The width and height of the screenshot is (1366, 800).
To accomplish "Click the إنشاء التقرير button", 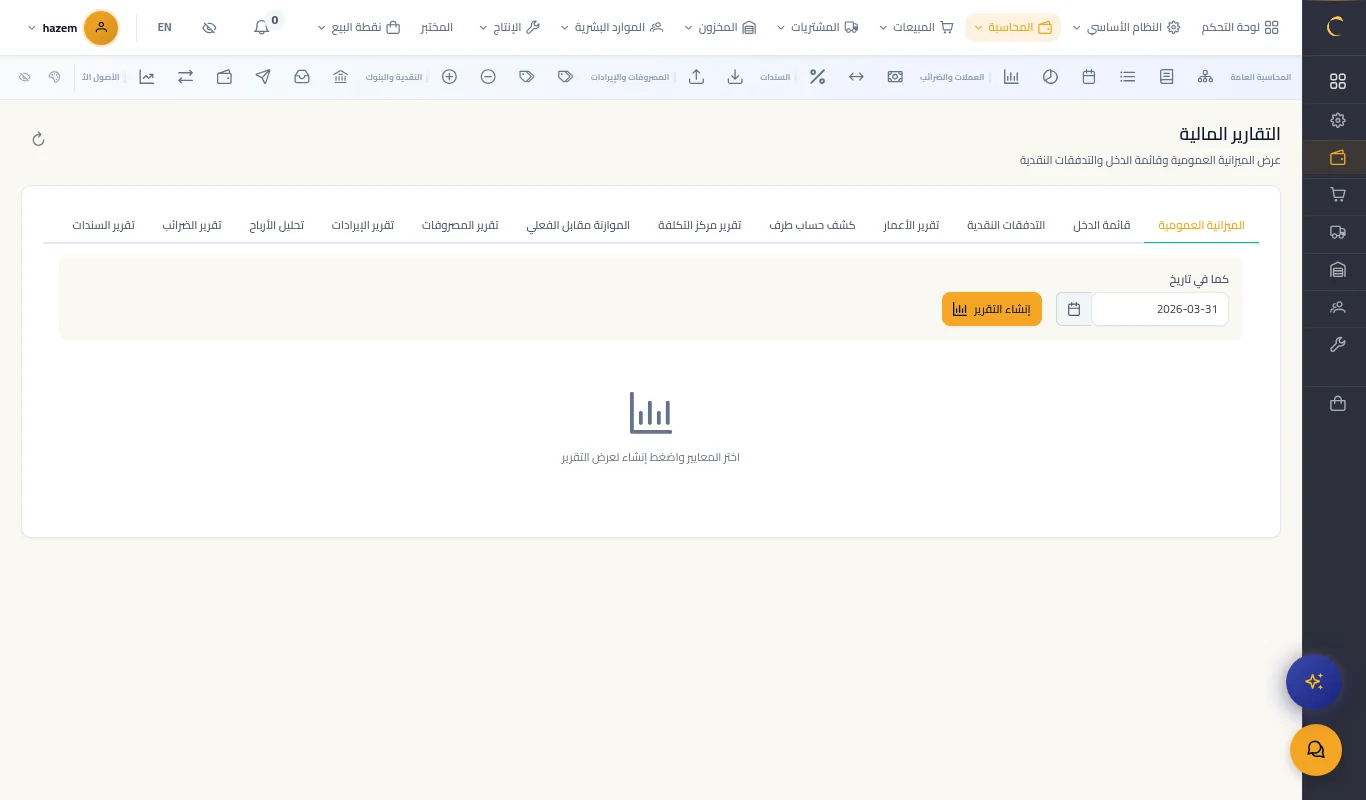I will pos(992,309).
